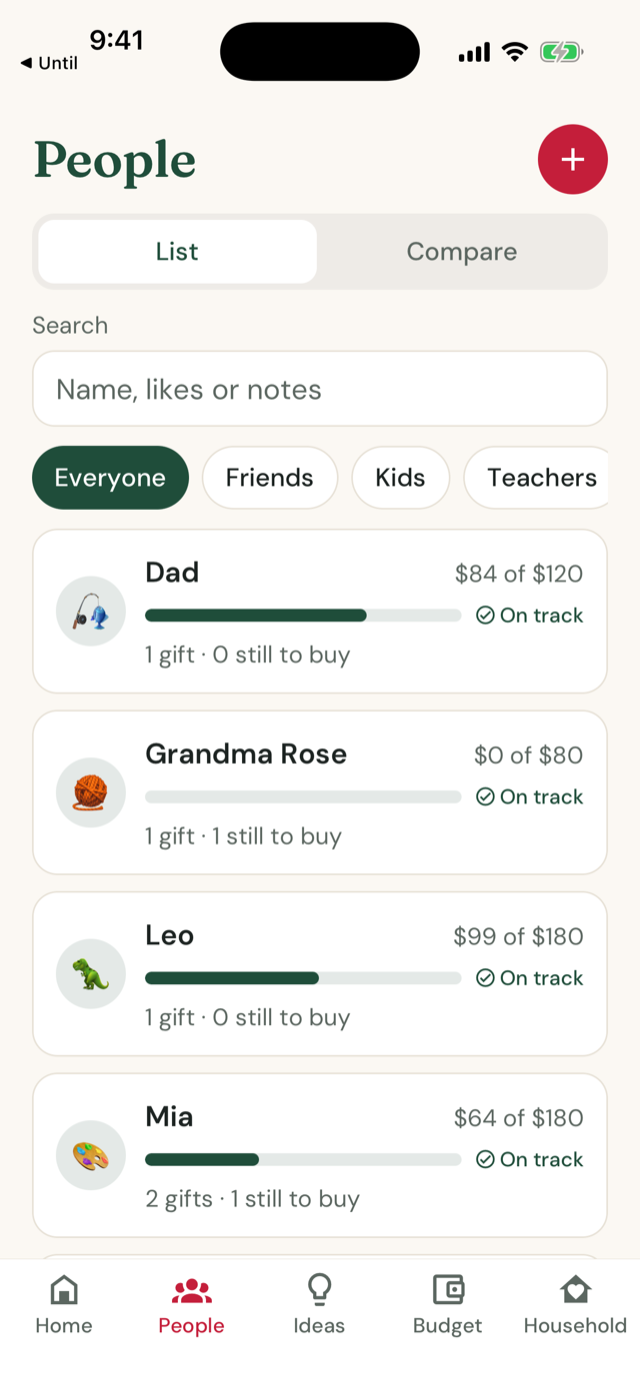Tap Leo's dinosaur avatar icon

pos(91,974)
